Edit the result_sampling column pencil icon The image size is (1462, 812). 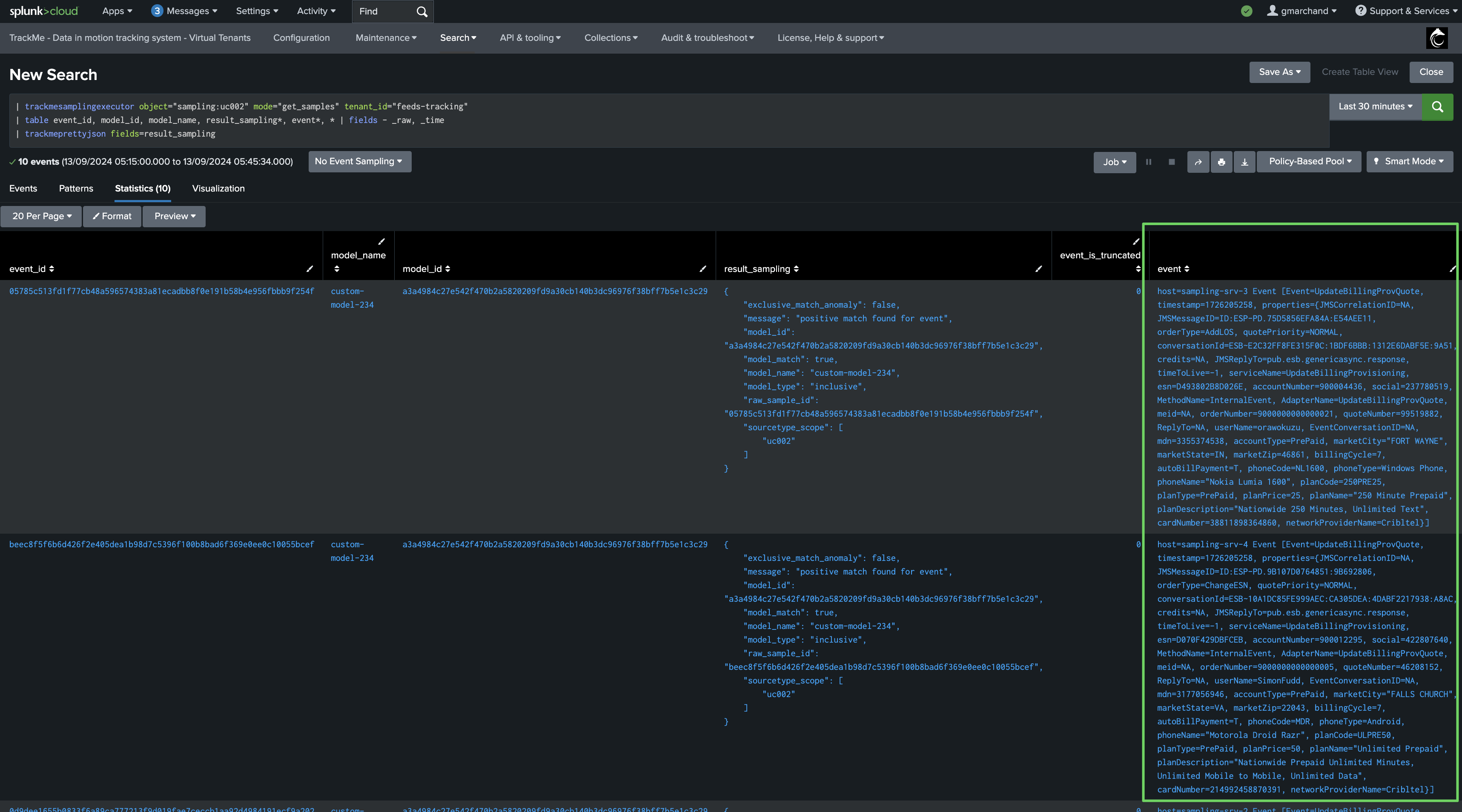[1038, 269]
